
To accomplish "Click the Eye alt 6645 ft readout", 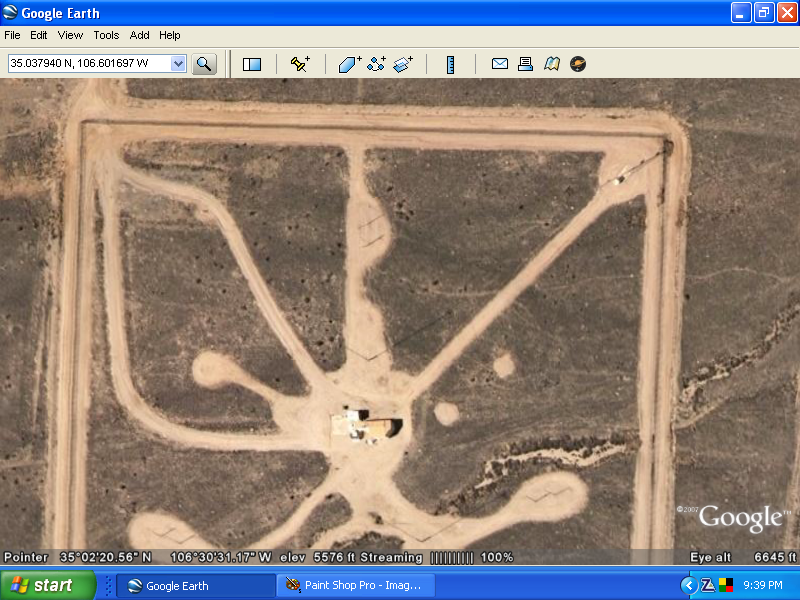I will (x=742, y=557).
